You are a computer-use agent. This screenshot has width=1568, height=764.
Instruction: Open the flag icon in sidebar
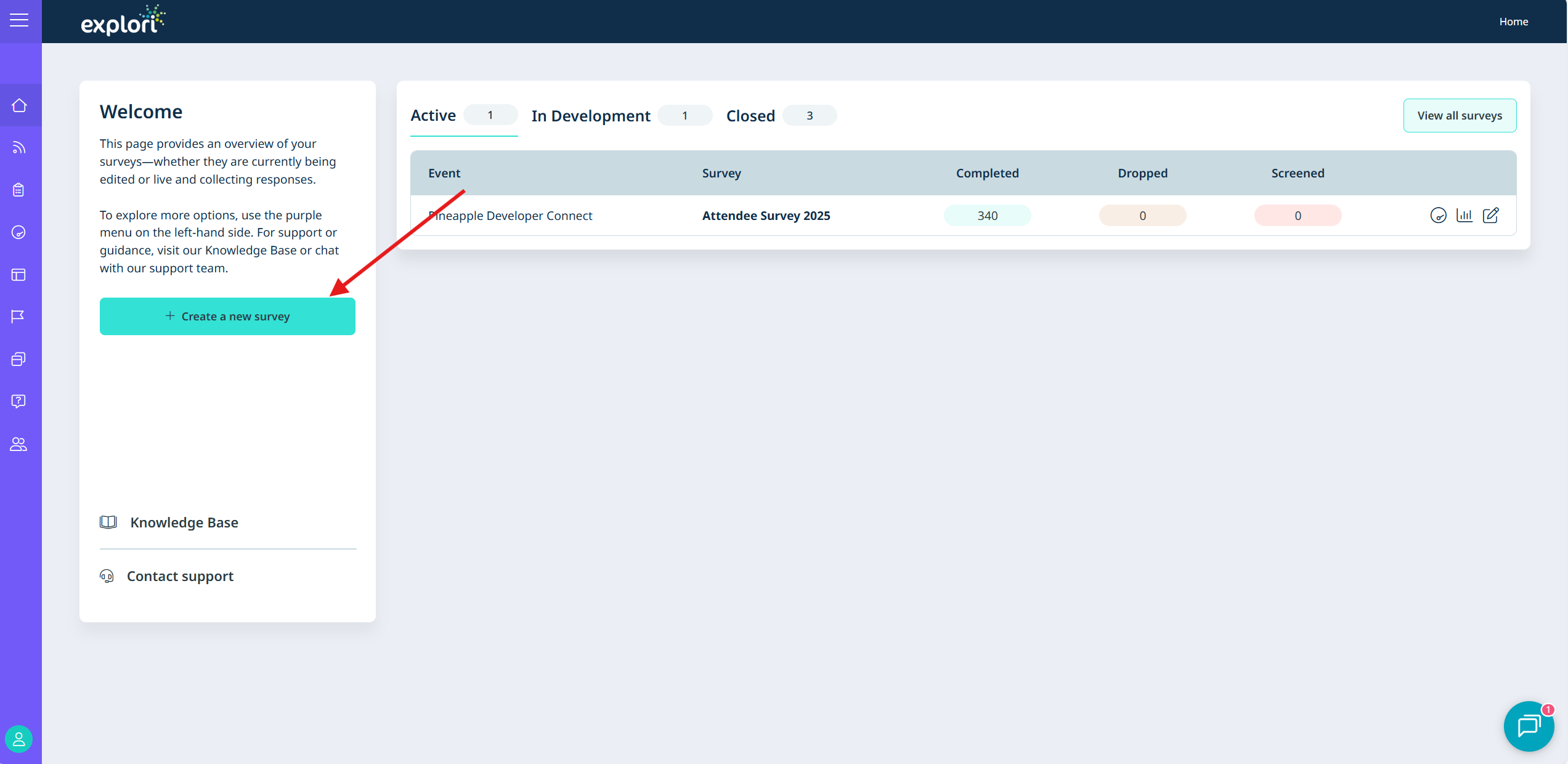click(x=18, y=317)
